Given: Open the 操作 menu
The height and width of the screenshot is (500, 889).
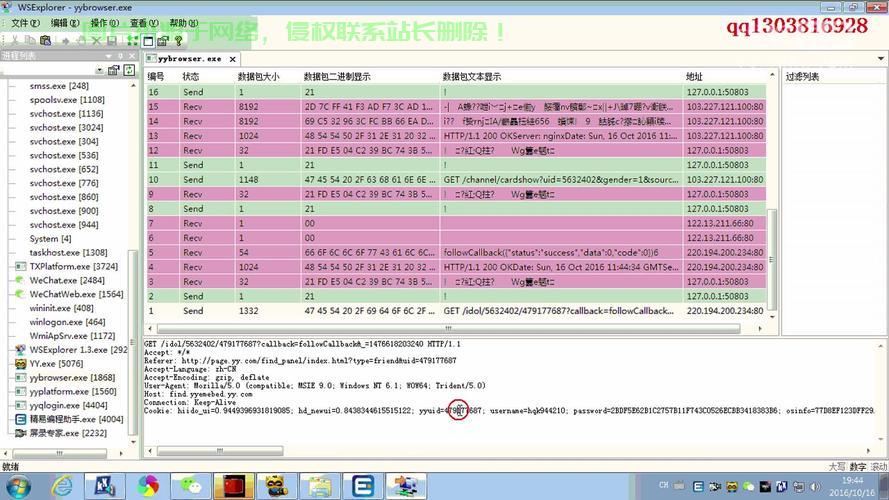Looking at the screenshot, I should coord(104,23).
